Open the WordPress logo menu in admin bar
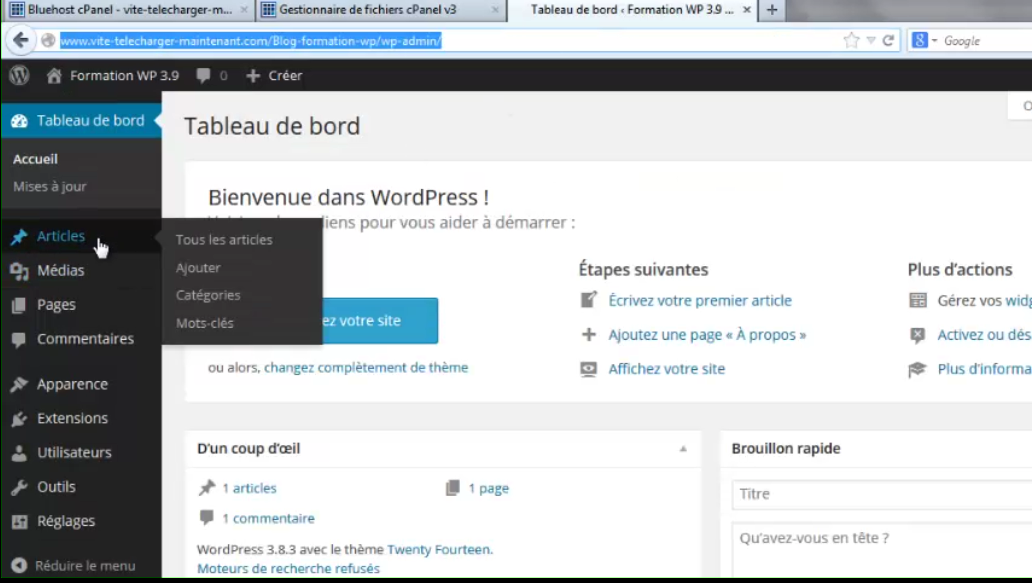 pyautogui.click(x=19, y=76)
